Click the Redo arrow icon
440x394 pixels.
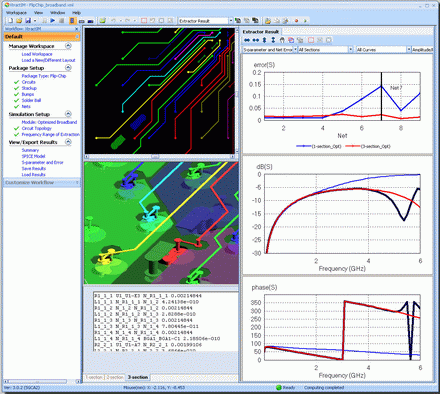click(x=127, y=21)
